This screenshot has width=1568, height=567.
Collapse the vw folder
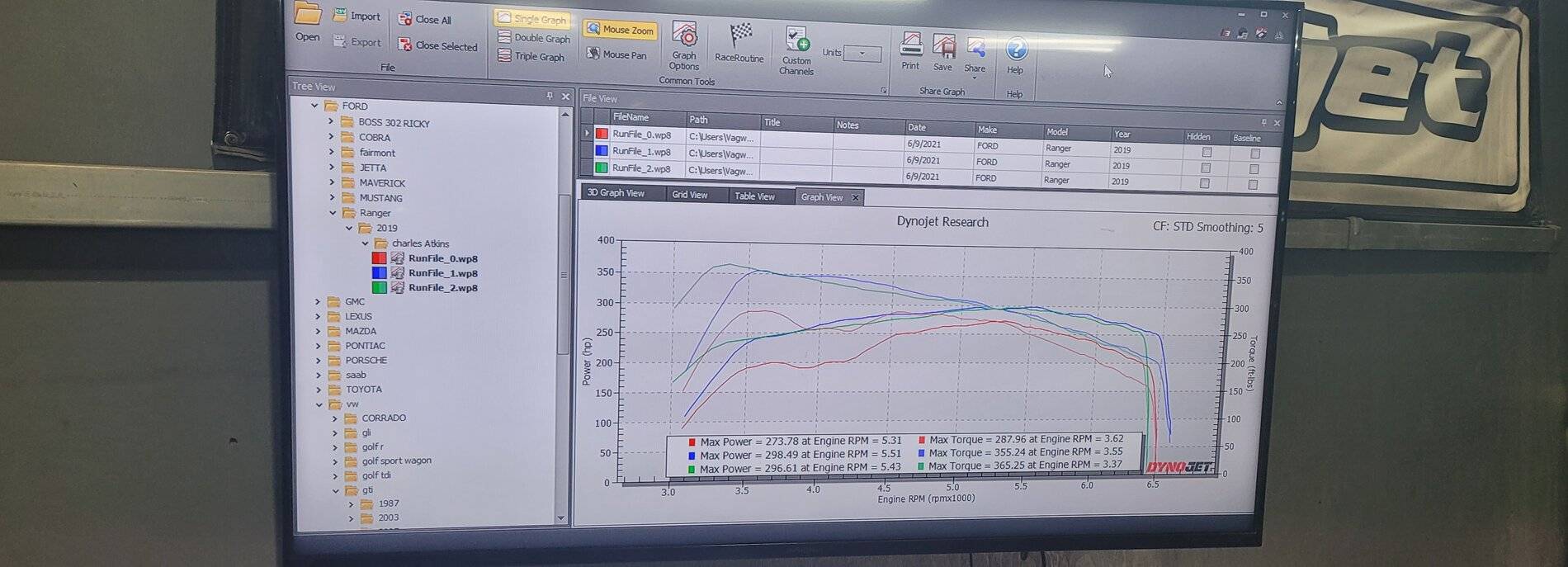click(319, 404)
